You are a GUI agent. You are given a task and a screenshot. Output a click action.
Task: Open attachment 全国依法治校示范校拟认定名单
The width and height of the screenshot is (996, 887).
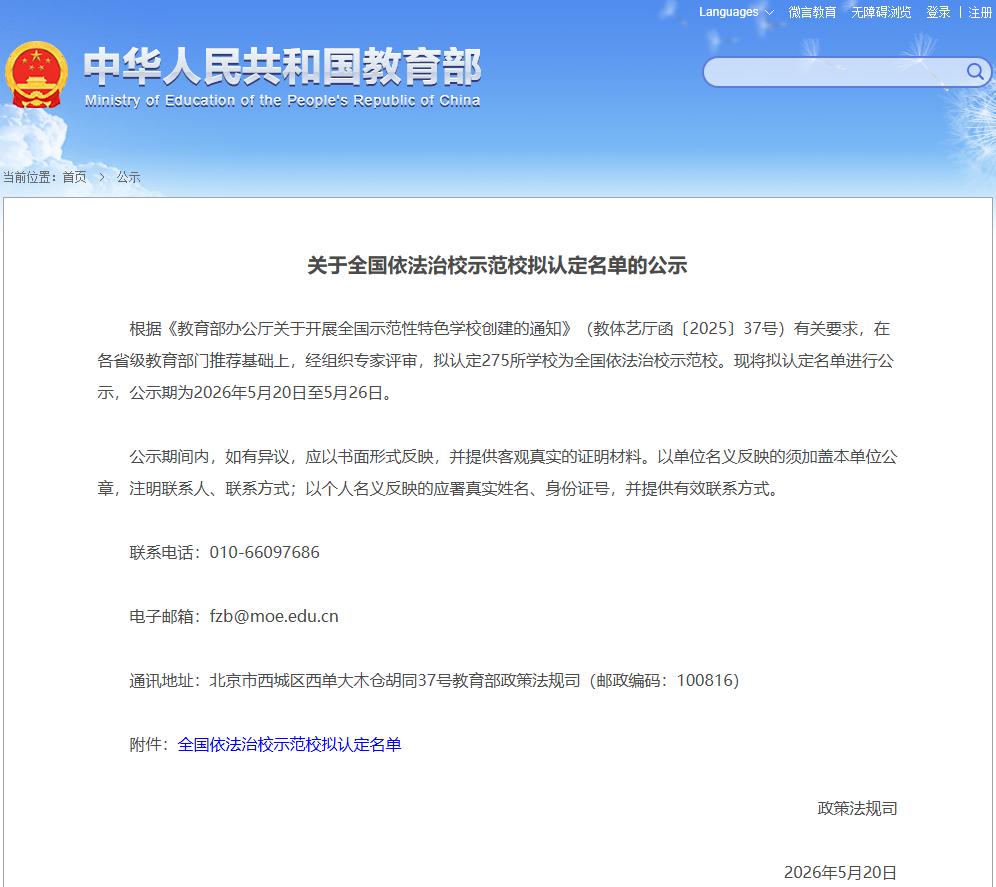coord(289,744)
